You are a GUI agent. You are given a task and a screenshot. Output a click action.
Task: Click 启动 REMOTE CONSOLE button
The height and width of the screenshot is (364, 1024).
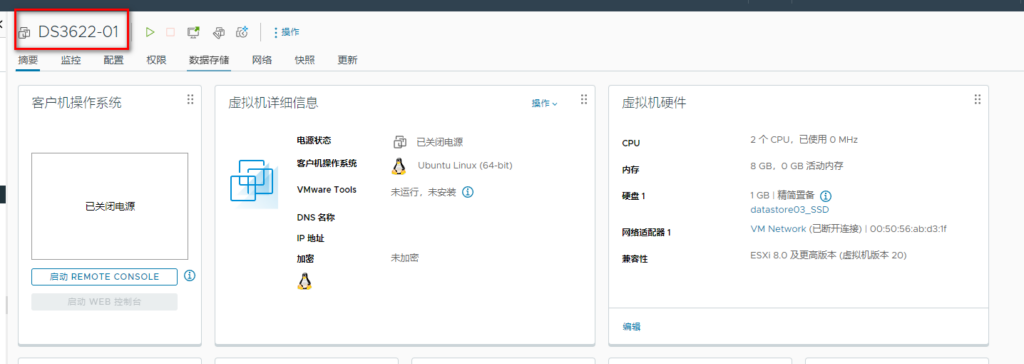coord(104,277)
